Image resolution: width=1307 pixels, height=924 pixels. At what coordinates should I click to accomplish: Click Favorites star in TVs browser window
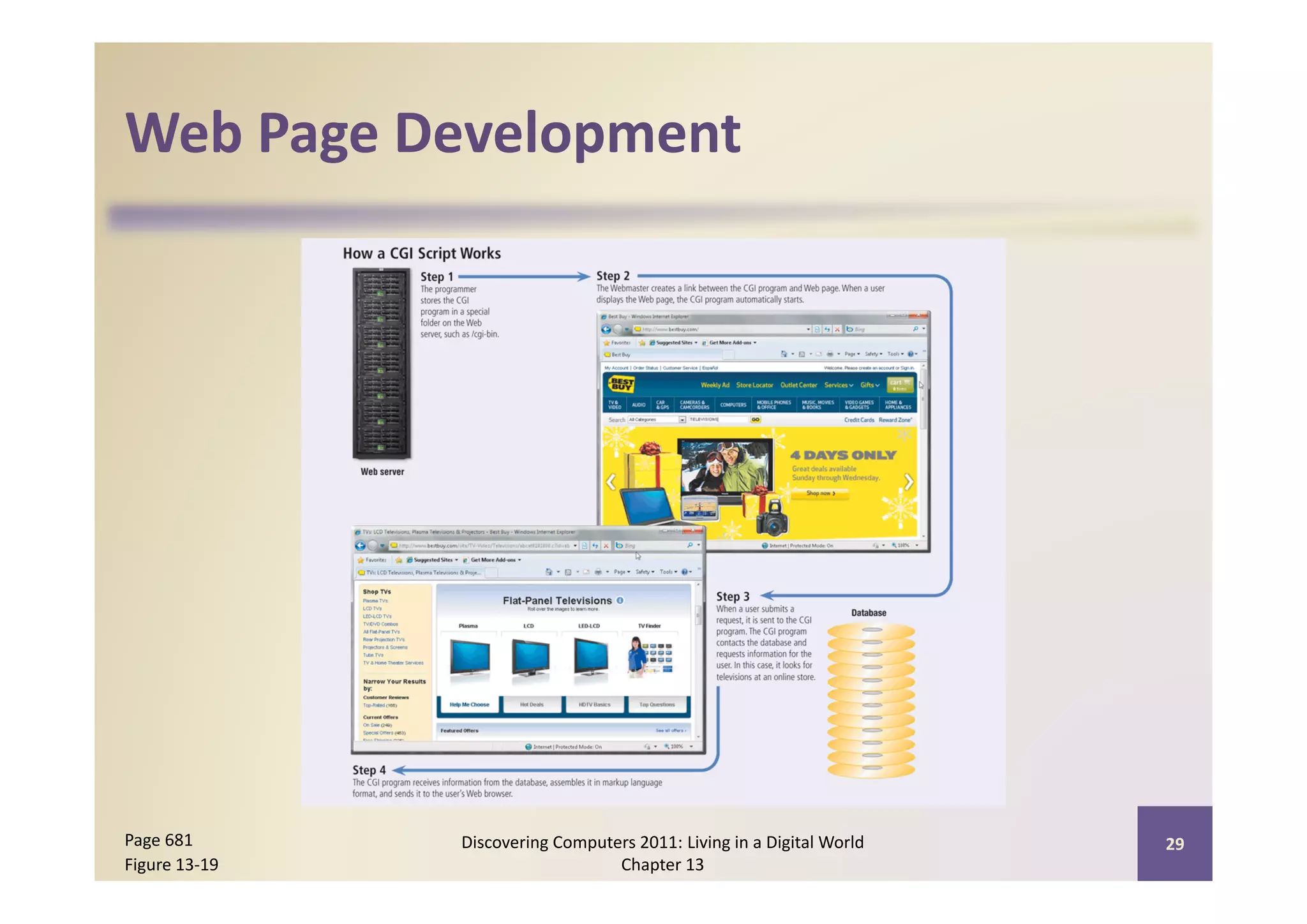[361, 560]
